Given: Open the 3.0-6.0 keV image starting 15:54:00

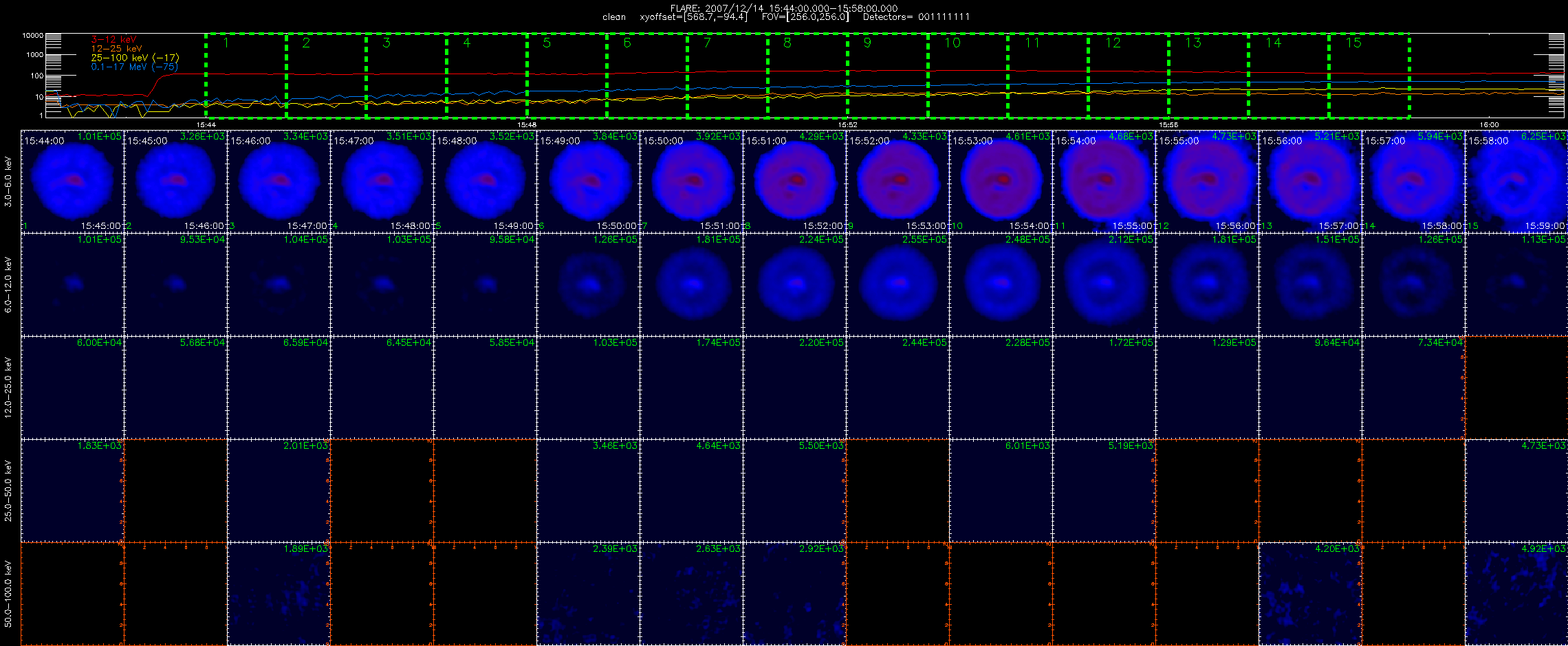Looking at the screenshot, I should (1104, 181).
